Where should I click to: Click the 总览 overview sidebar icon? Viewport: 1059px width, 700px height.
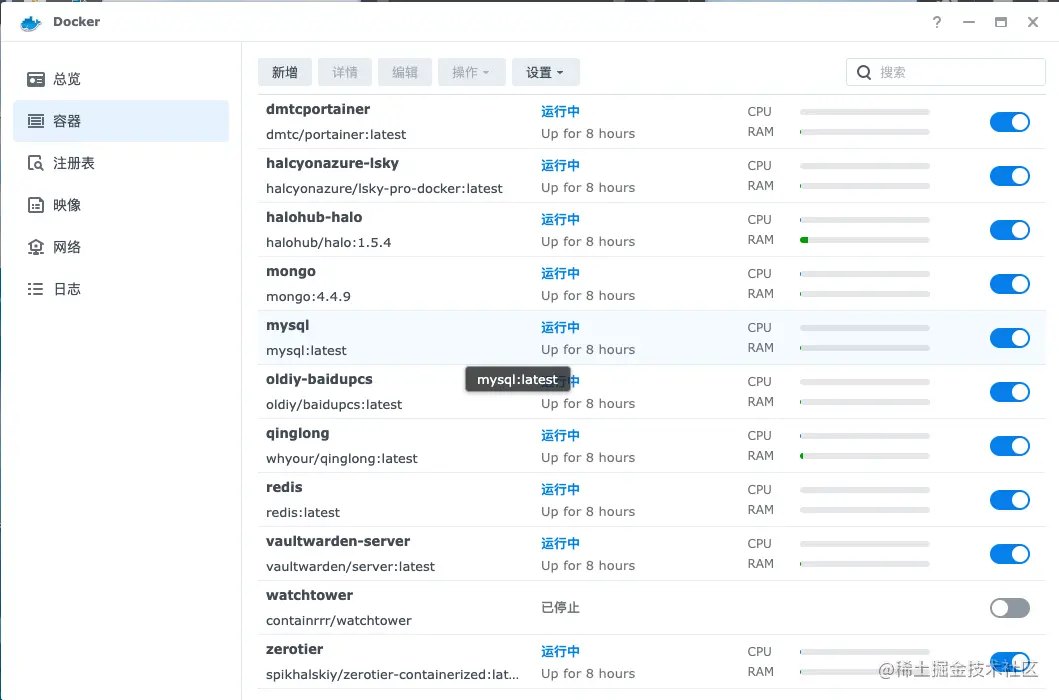[36, 79]
